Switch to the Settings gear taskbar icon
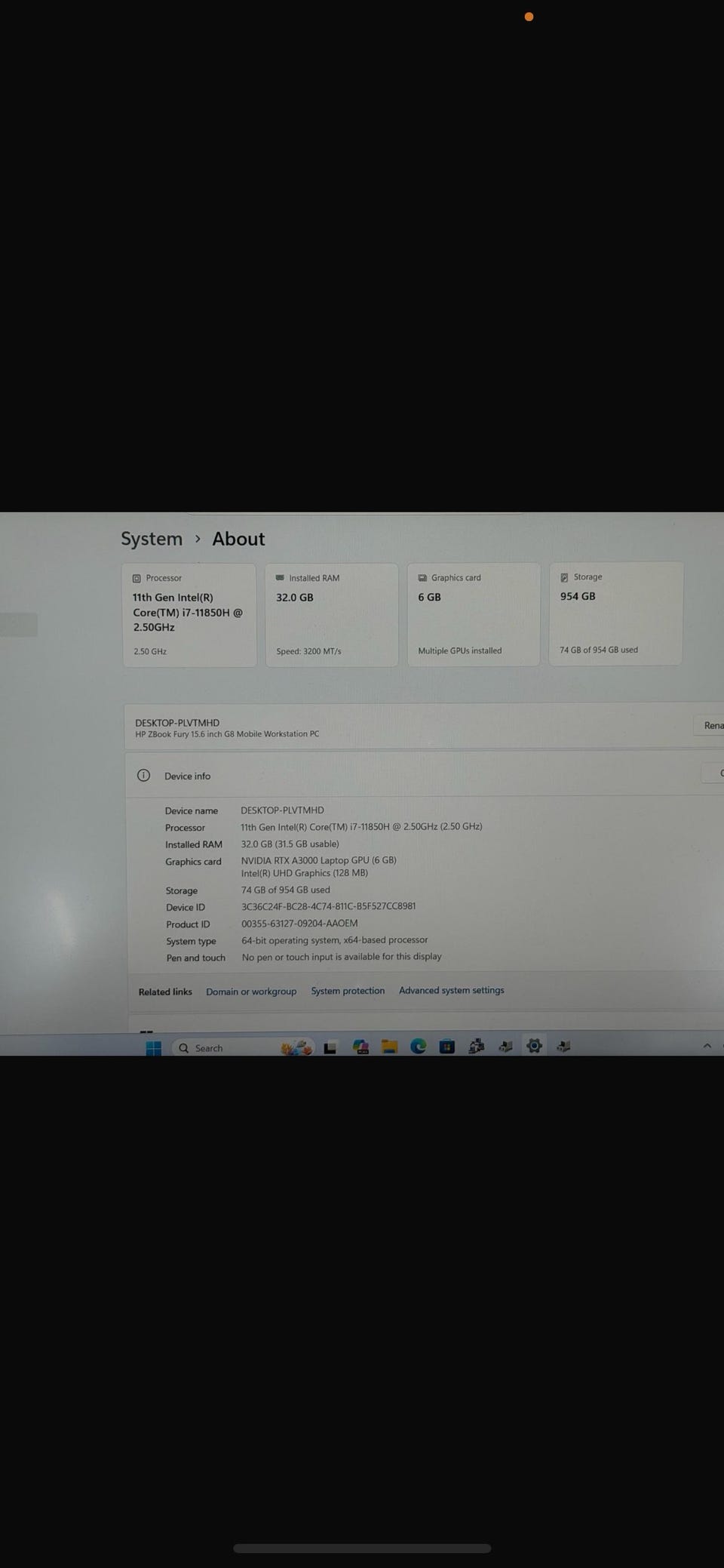 coord(534,1045)
